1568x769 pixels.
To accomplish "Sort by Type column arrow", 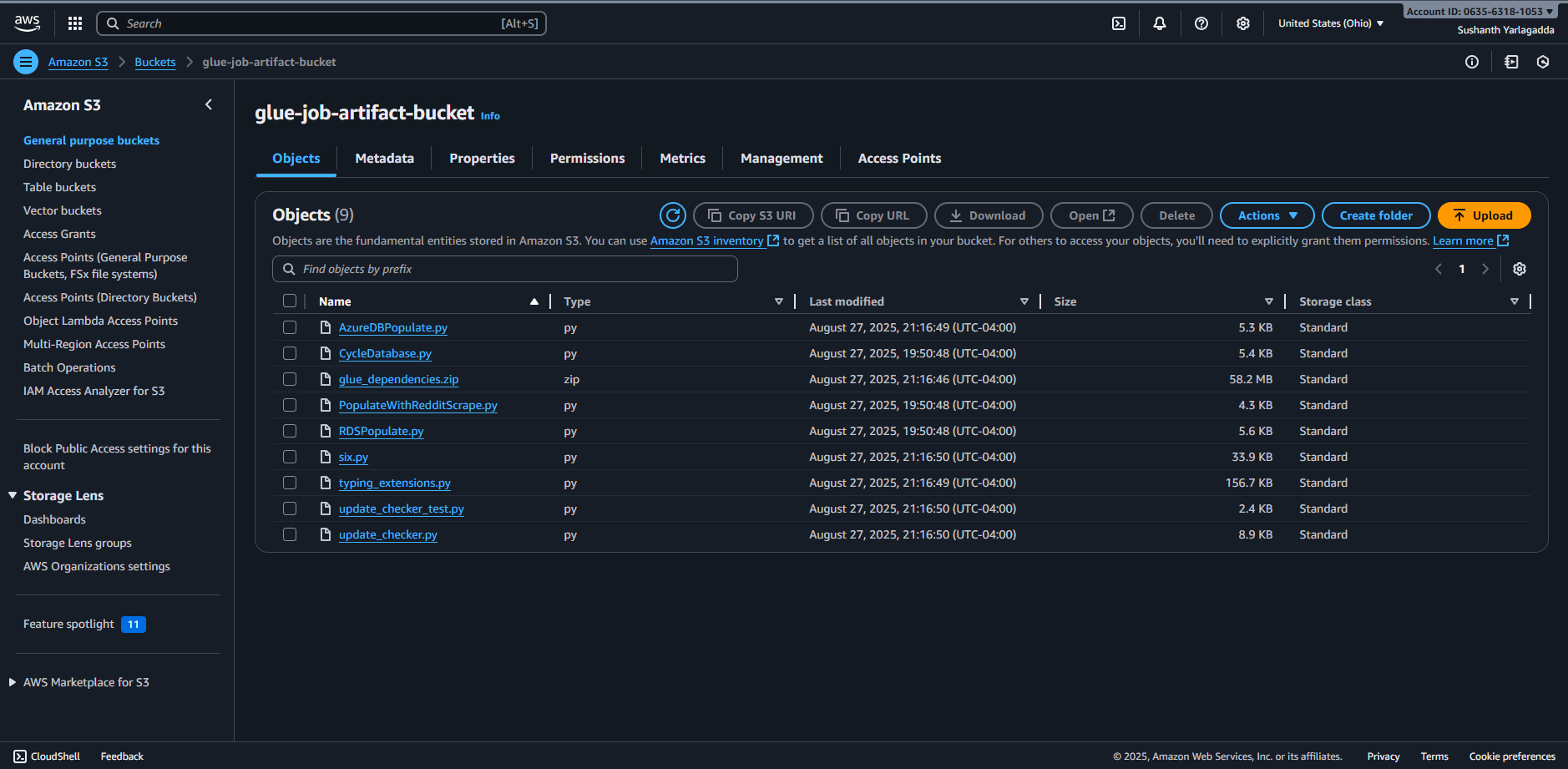I will tap(779, 301).
